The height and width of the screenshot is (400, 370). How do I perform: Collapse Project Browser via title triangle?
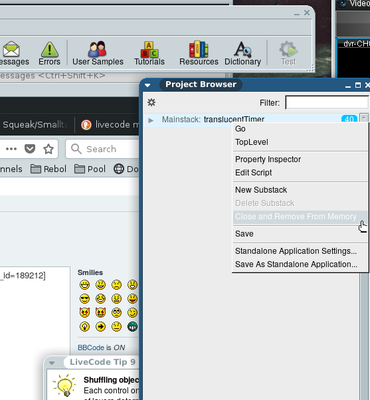tap(147, 85)
